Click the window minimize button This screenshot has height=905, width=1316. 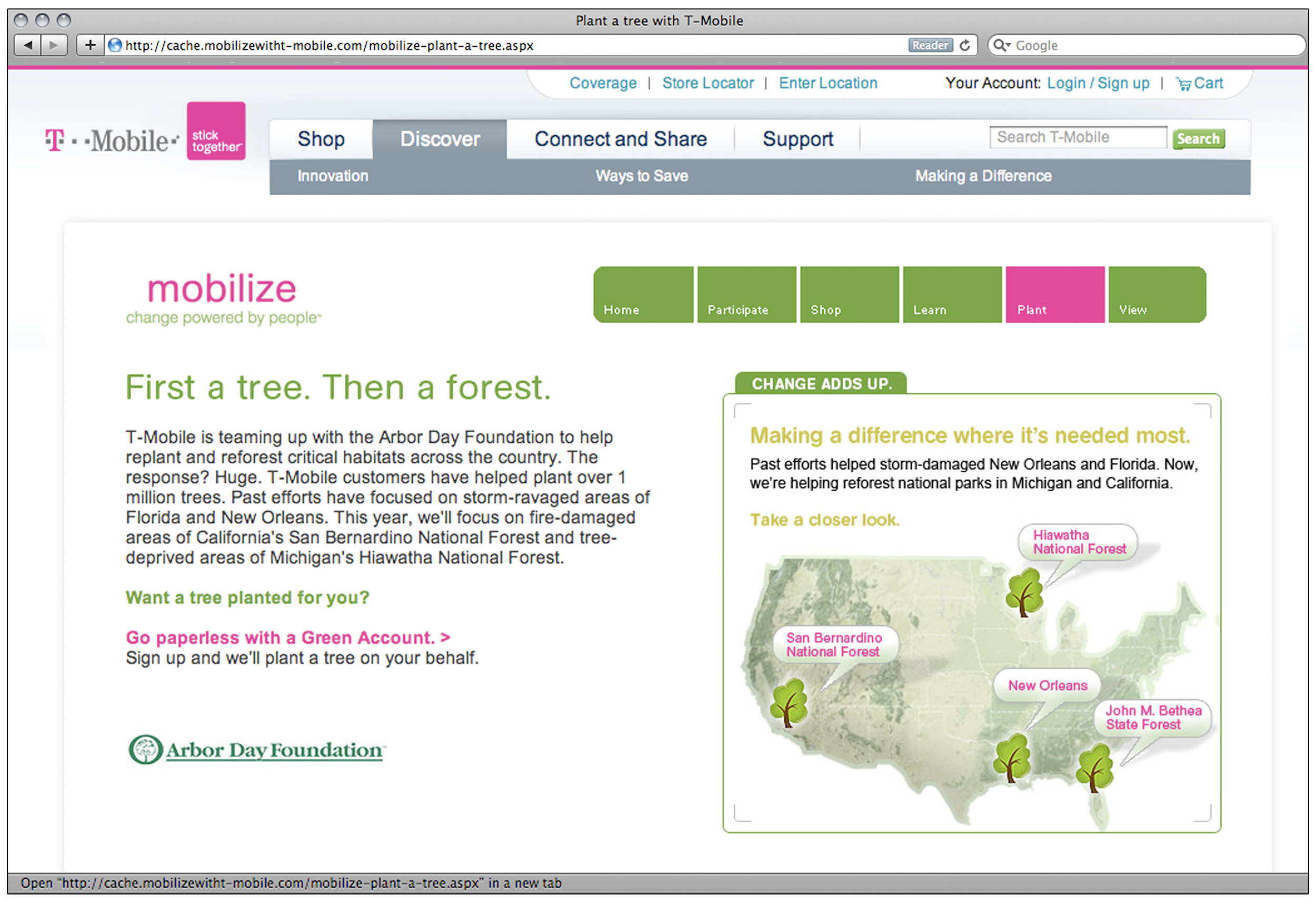tap(42, 21)
